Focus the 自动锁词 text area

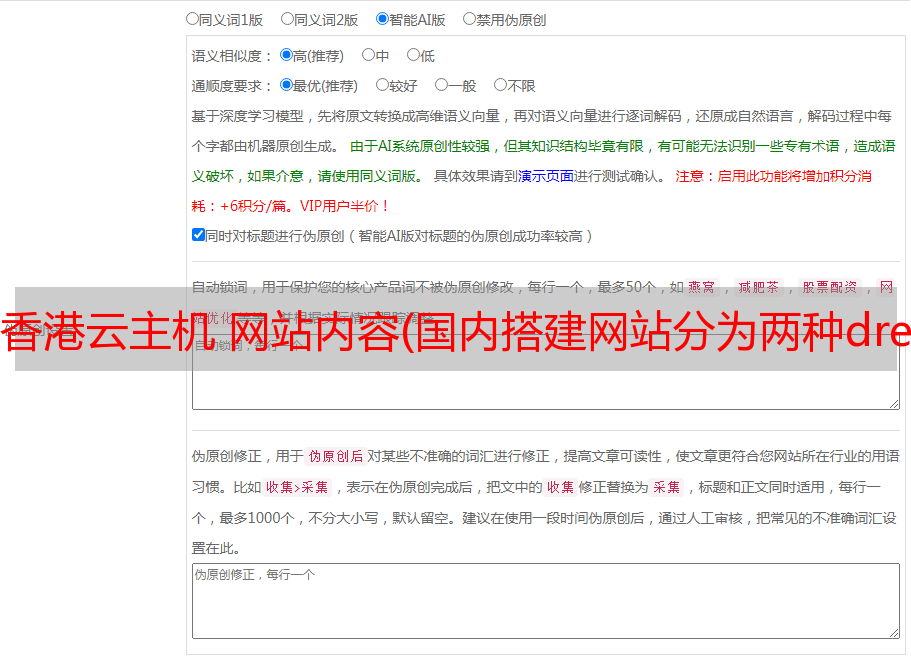[x=546, y=372]
